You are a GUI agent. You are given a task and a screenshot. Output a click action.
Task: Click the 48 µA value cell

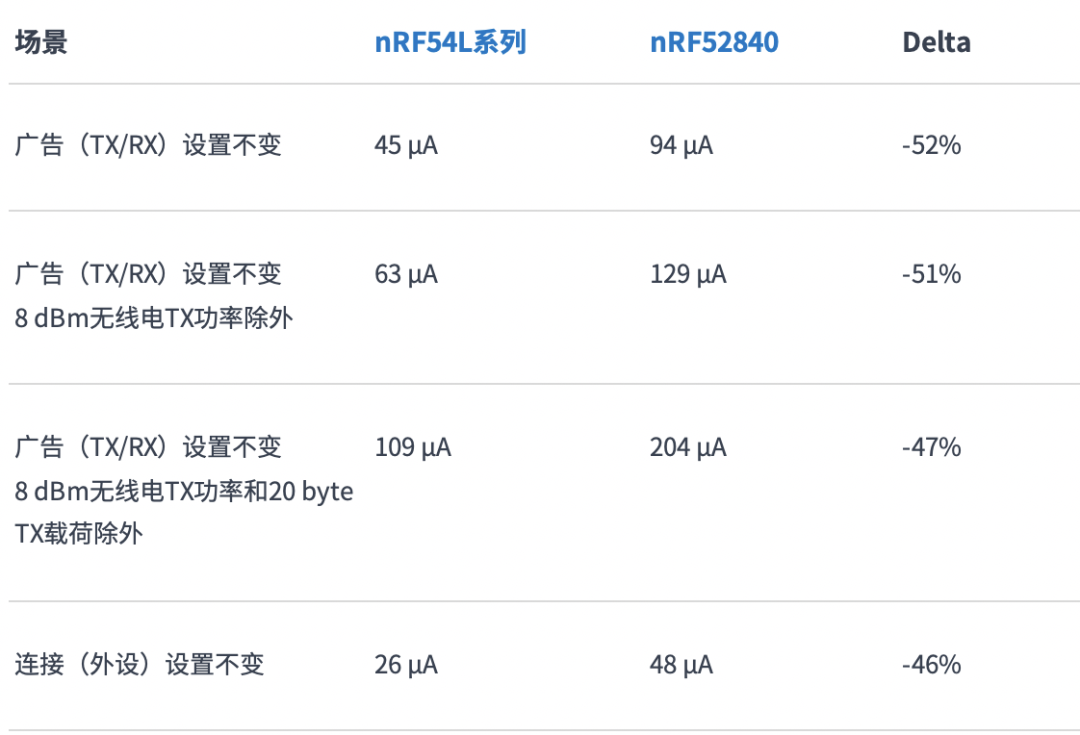681,665
